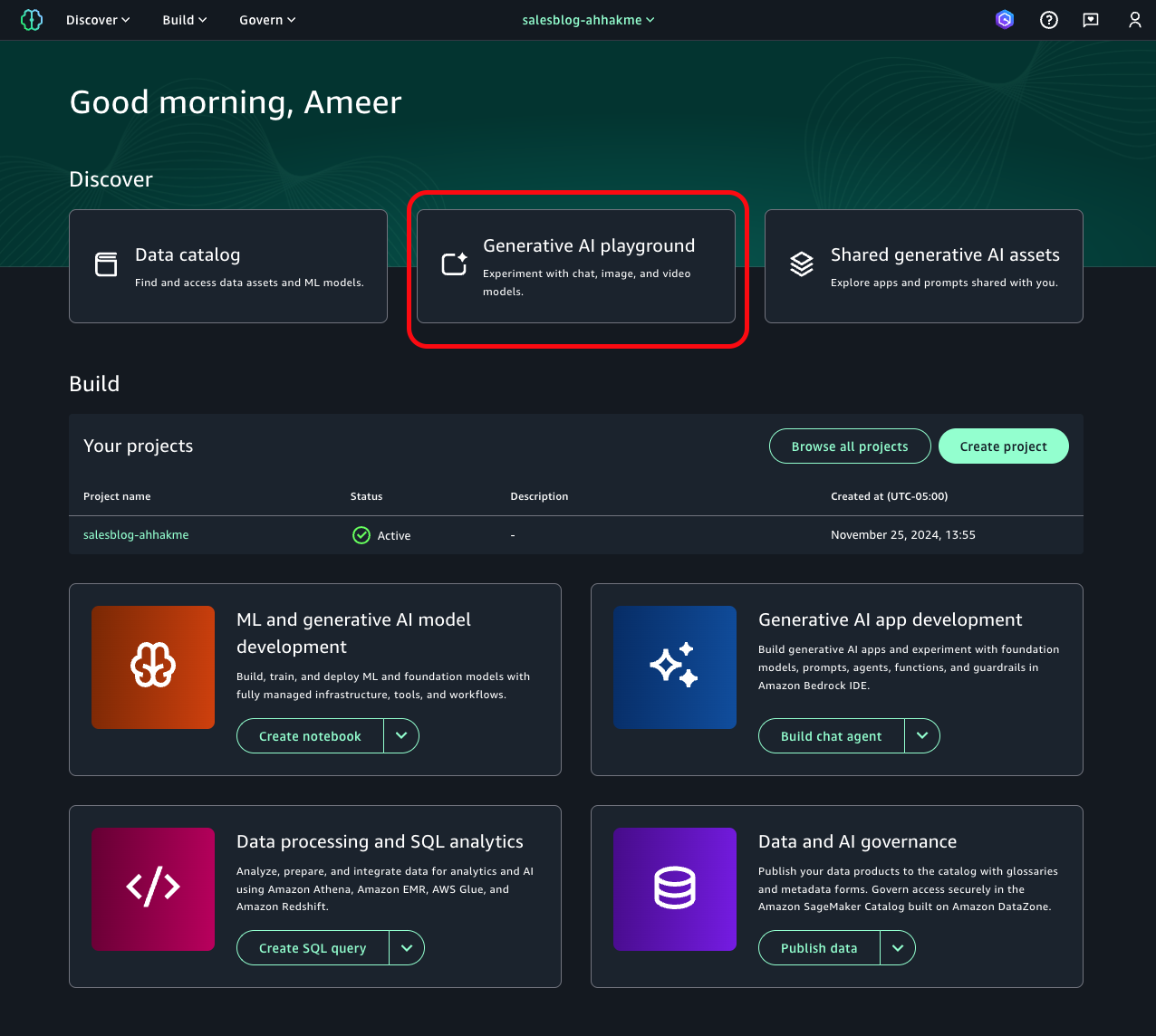Open the Discover menu

click(97, 19)
